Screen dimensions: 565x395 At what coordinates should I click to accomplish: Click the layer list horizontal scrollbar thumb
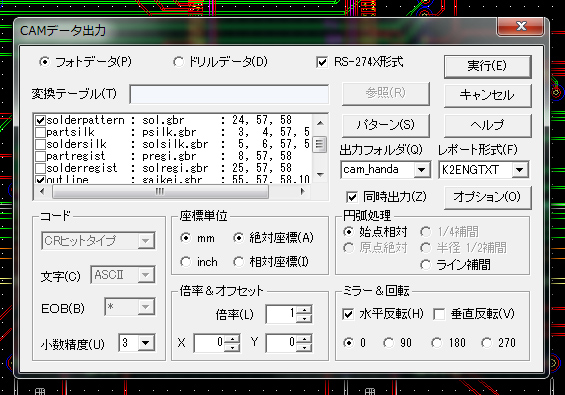(160, 191)
